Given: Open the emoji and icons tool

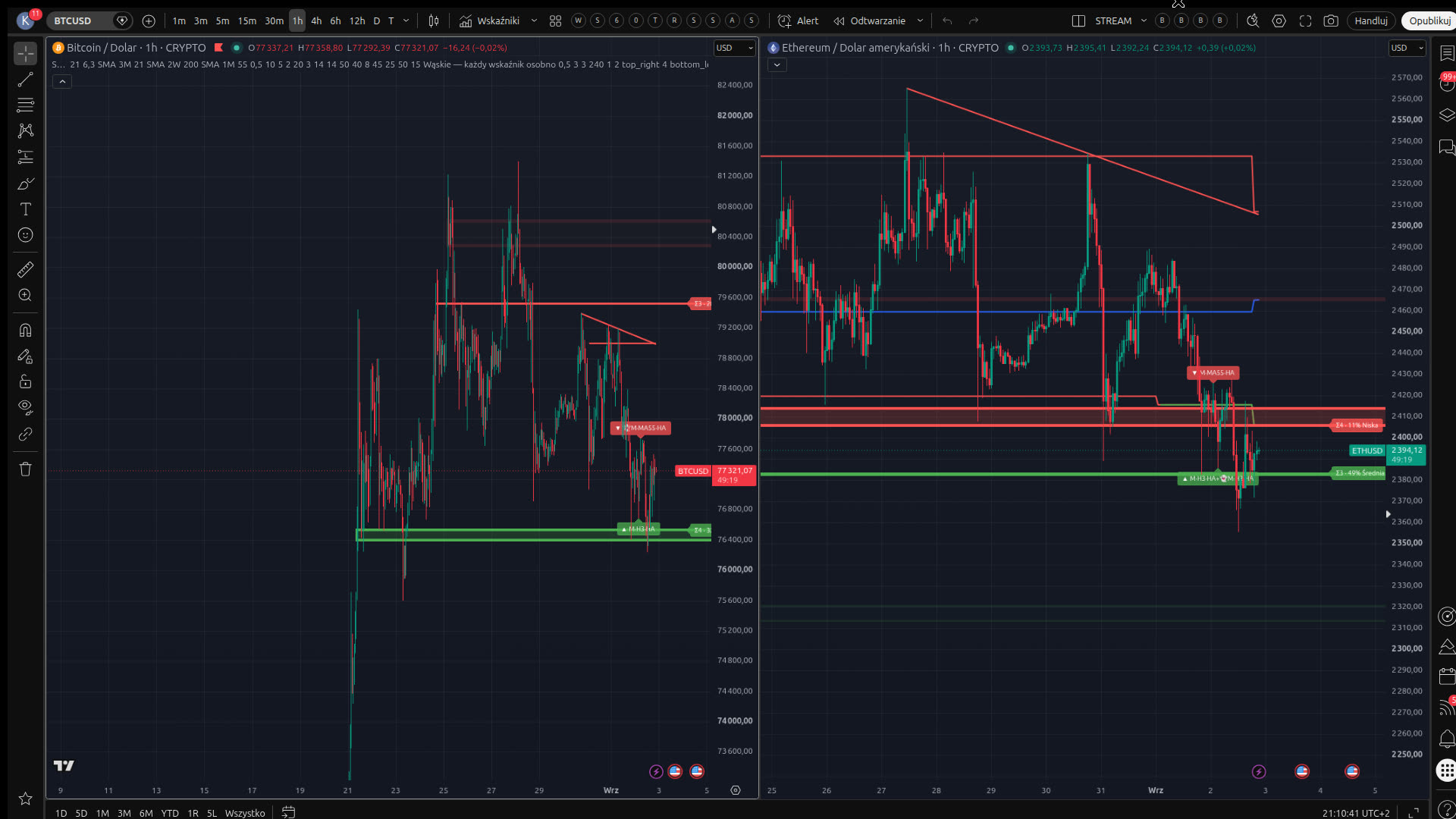Looking at the screenshot, I should 25,235.
